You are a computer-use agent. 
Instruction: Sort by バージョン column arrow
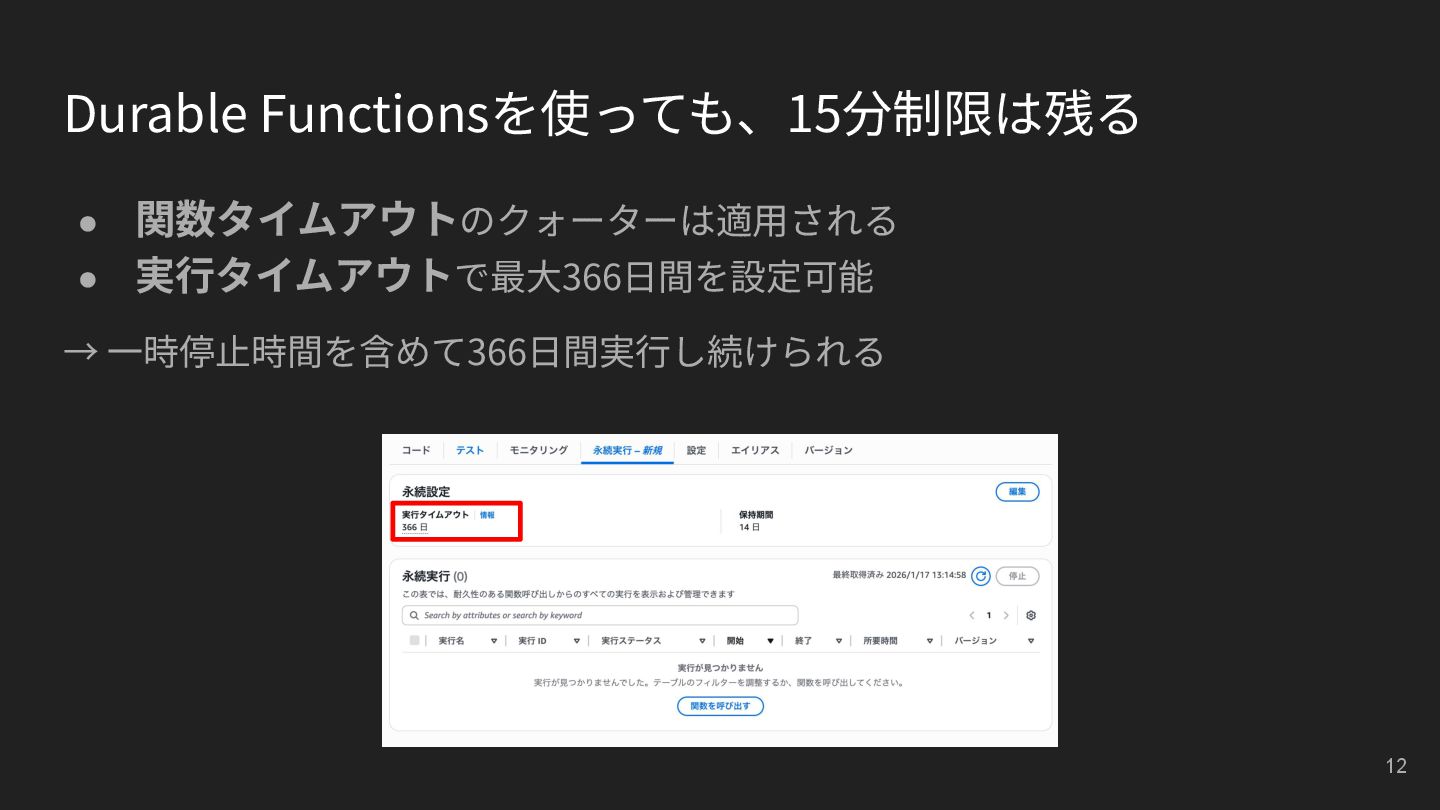tap(1031, 641)
